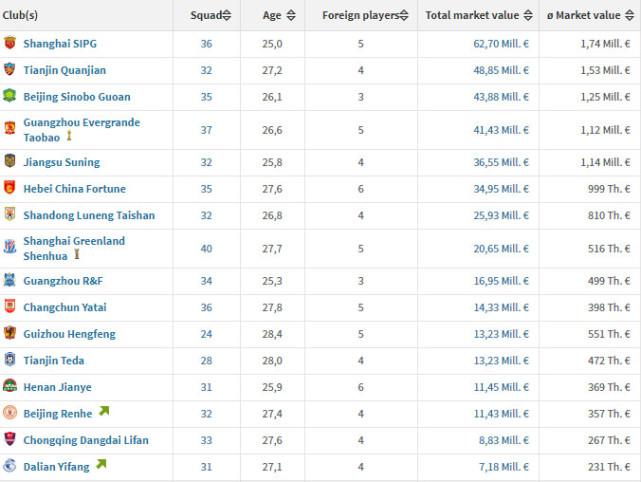
Task: Click Shanghai SIPG squad size 36
Action: [206, 44]
